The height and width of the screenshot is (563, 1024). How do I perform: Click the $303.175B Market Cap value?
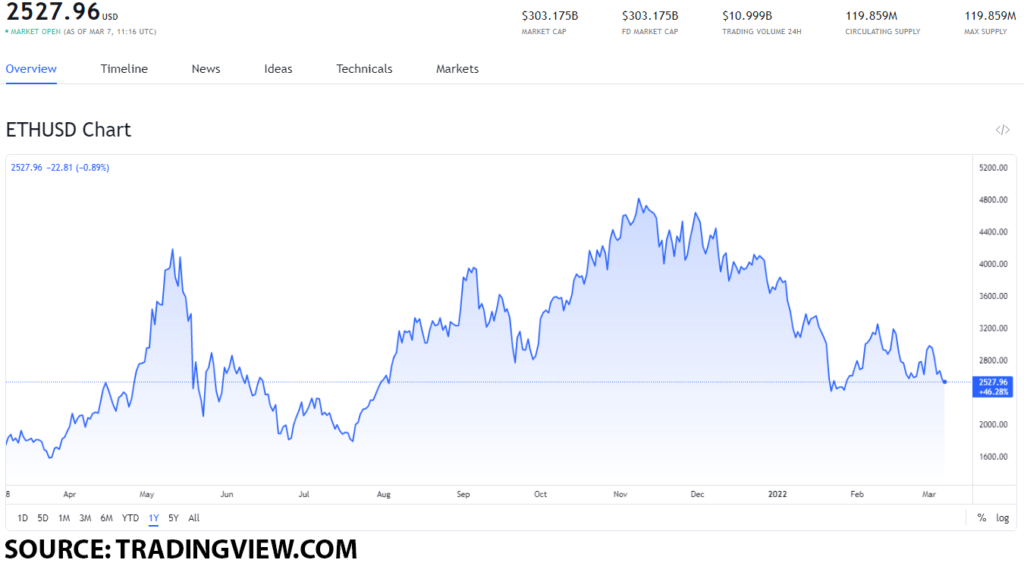550,15
